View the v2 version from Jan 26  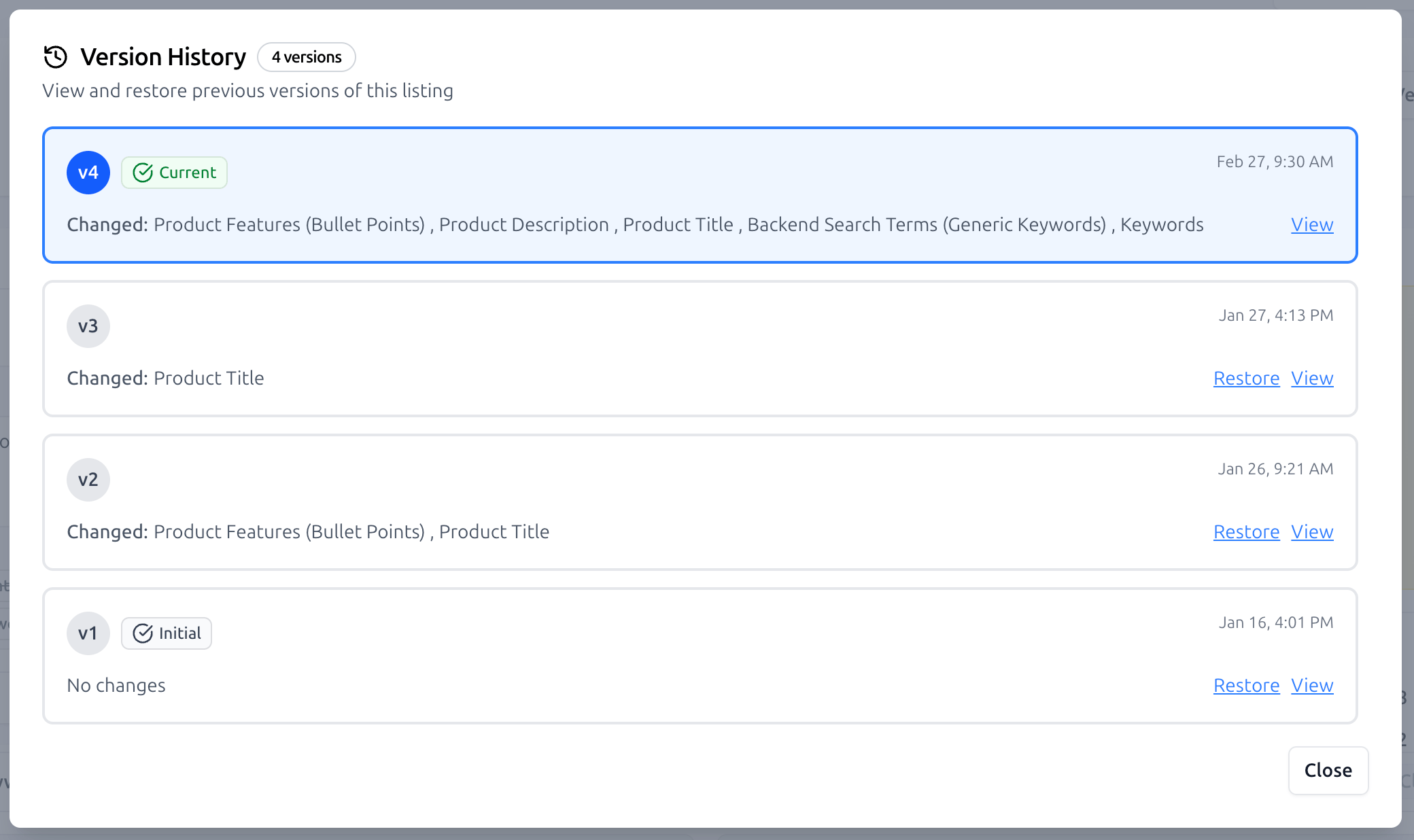coord(1311,532)
